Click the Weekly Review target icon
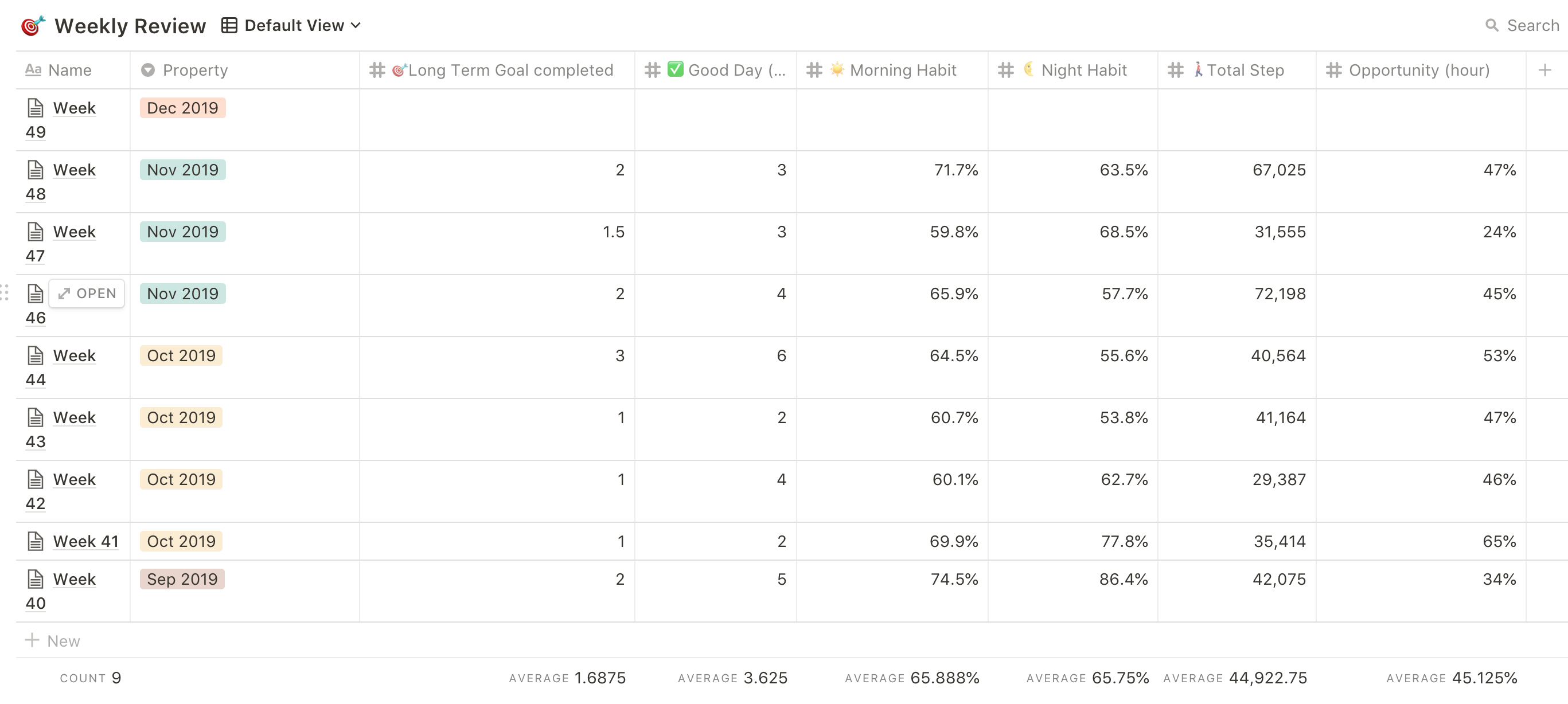The width and height of the screenshot is (1568, 704). pyautogui.click(x=33, y=26)
